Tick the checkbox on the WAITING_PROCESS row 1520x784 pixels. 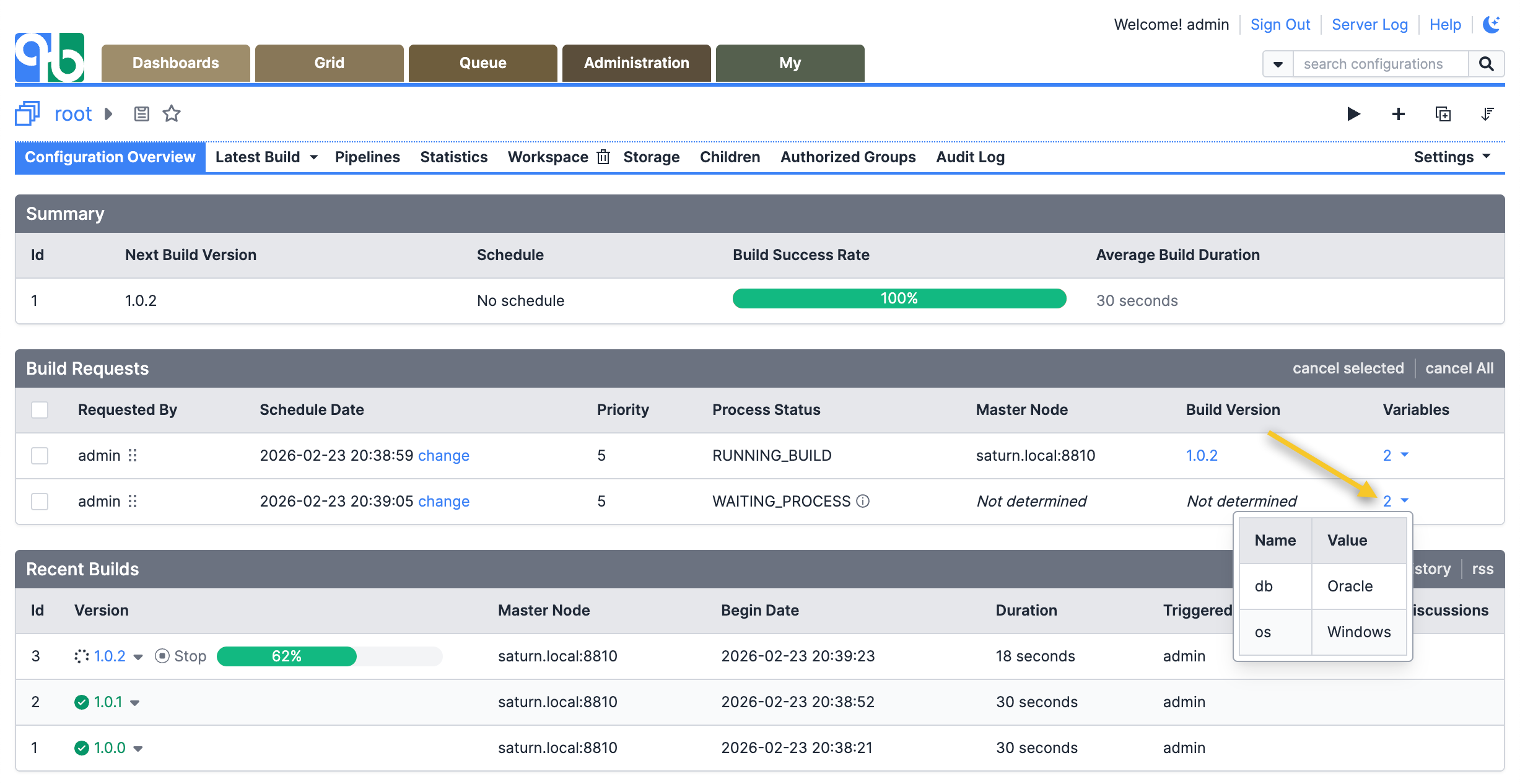click(40, 501)
